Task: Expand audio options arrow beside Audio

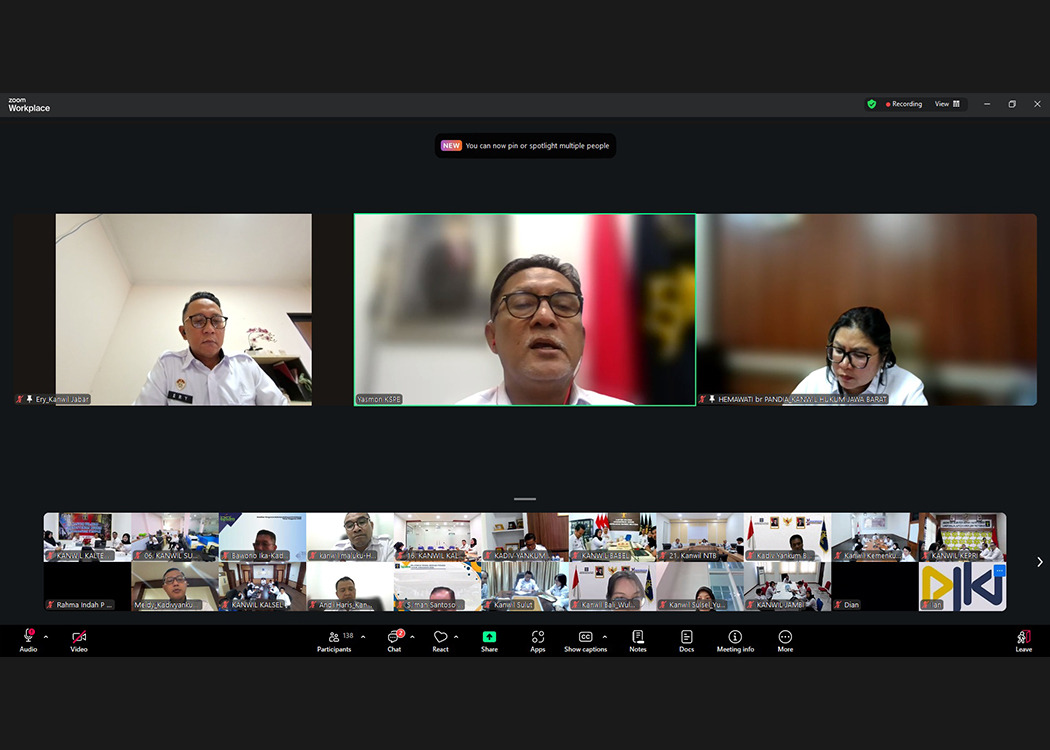Action: click(46, 637)
